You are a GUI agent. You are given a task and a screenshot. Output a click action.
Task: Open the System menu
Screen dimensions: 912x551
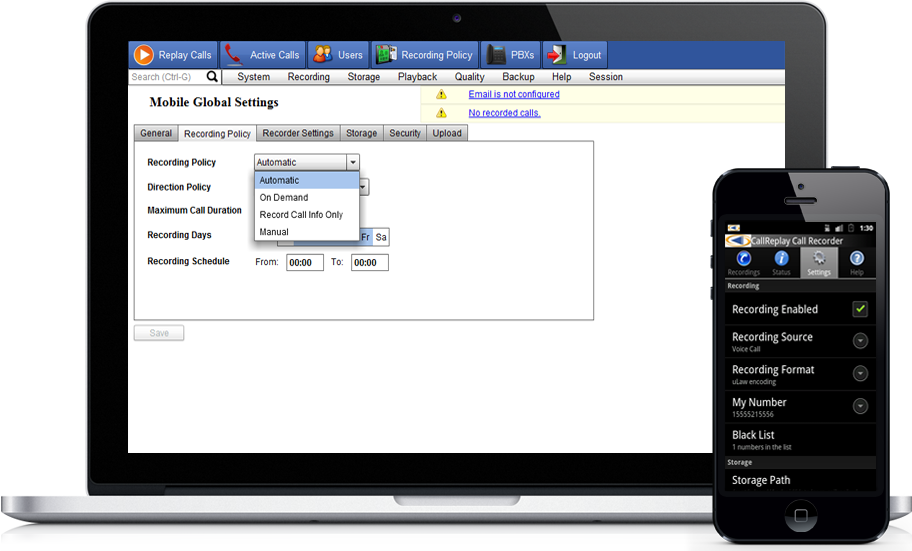coord(254,77)
